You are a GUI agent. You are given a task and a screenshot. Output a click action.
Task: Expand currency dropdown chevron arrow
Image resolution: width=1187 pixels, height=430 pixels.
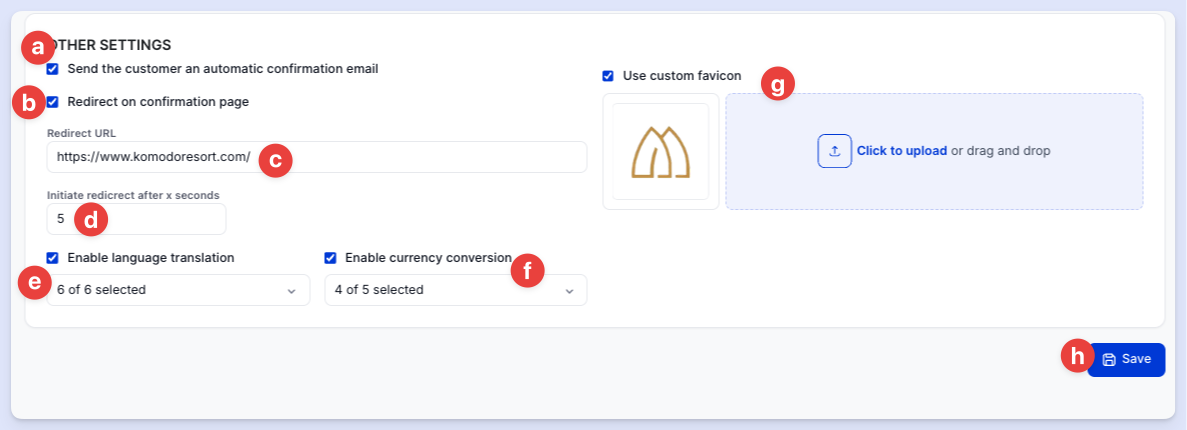(570, 291)
